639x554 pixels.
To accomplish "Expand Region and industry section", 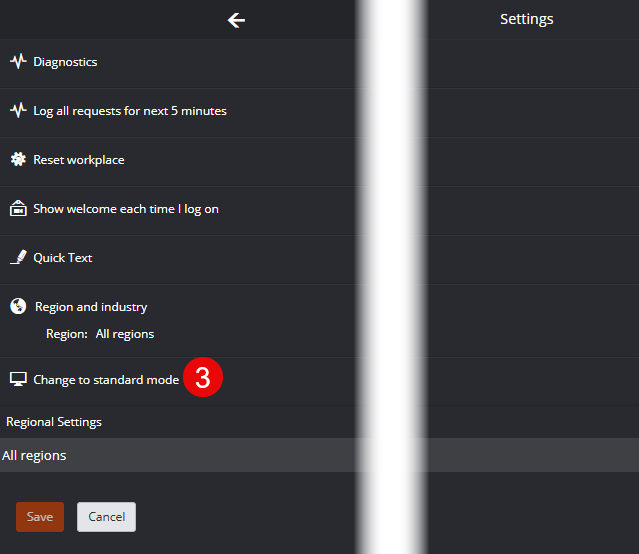I will [x=91, y=307].
